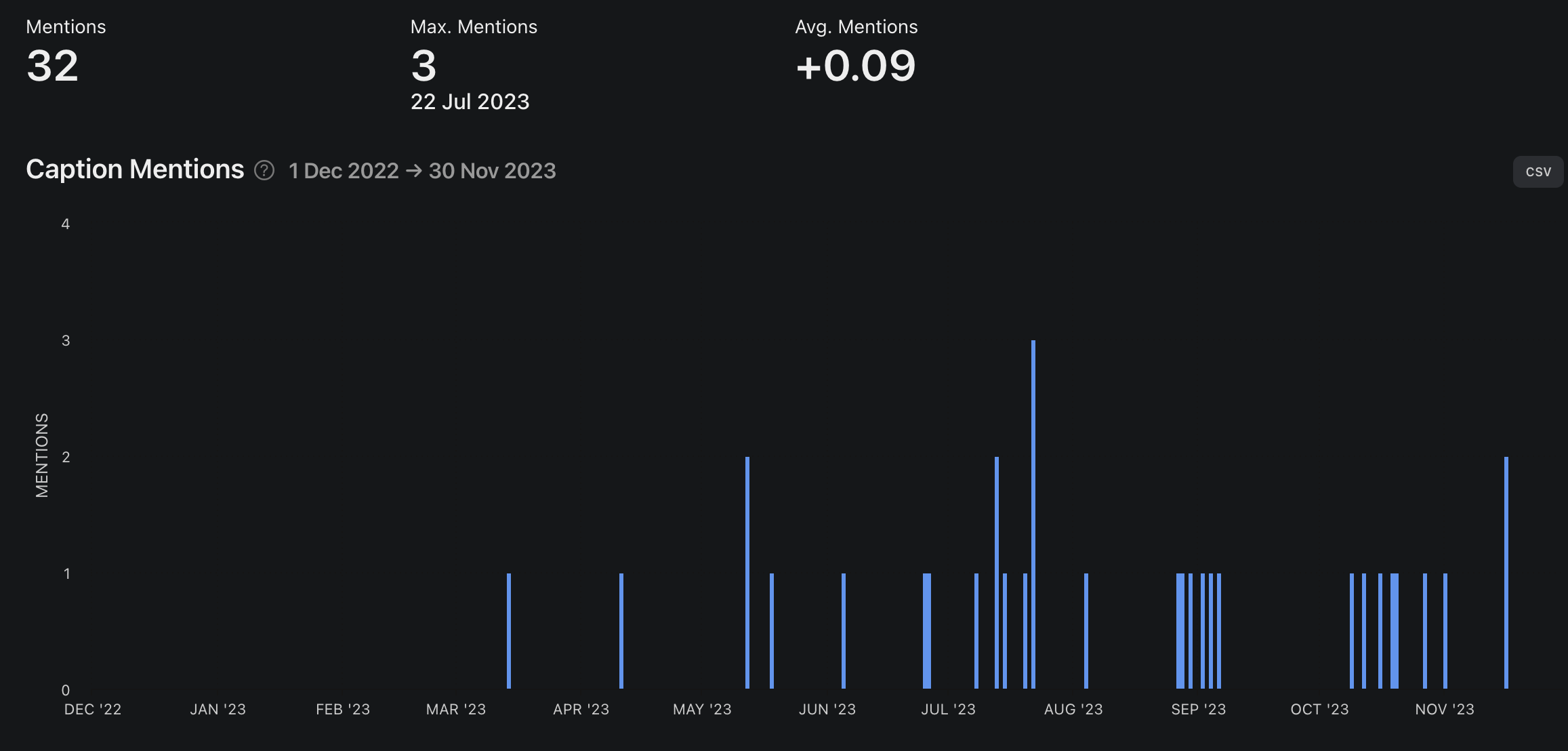
Task: Click the NOV '23 x-axis label
Action: (x=1444, y=709)
